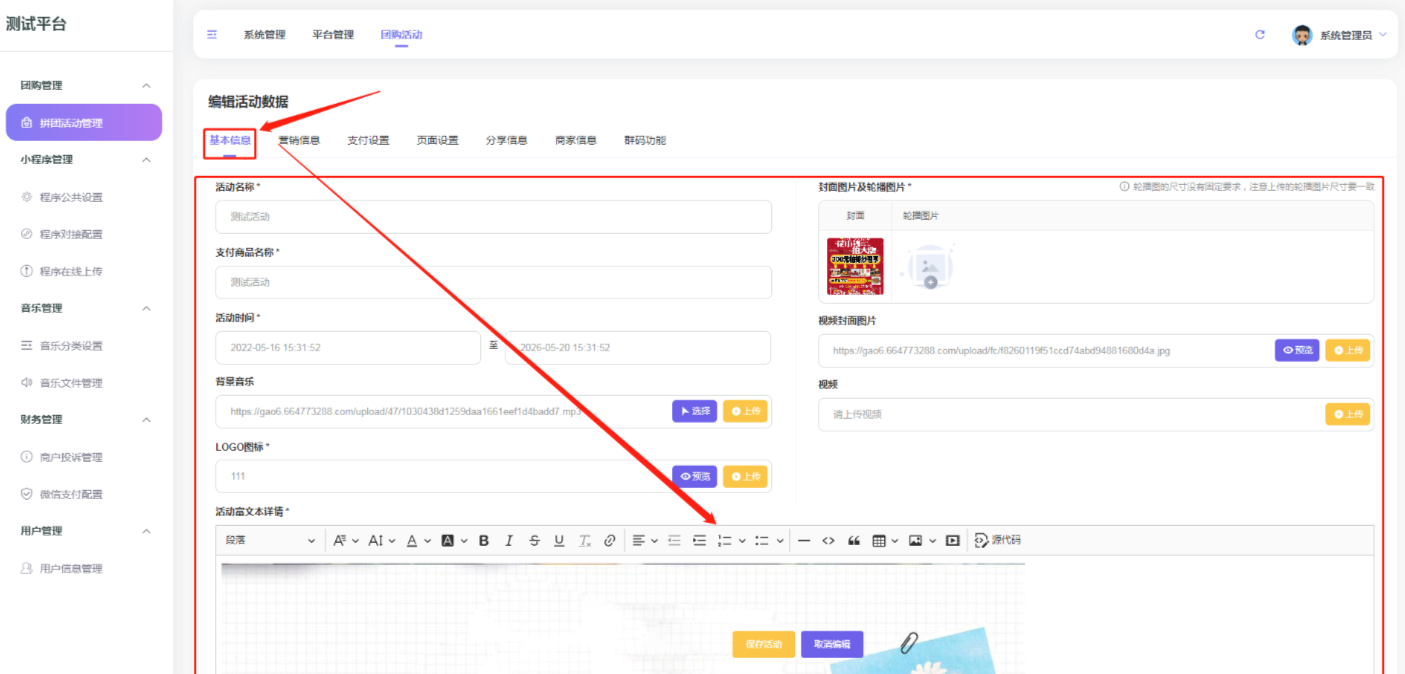Click the 取消编辑 cancel button
Viewport: 1405px width, 674px height.
[831, 644]
